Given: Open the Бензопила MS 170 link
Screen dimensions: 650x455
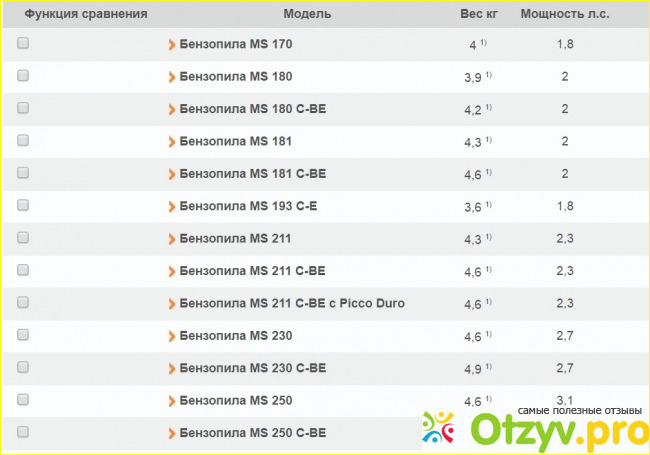Looking at the screenshot, I should coord(235,44).
